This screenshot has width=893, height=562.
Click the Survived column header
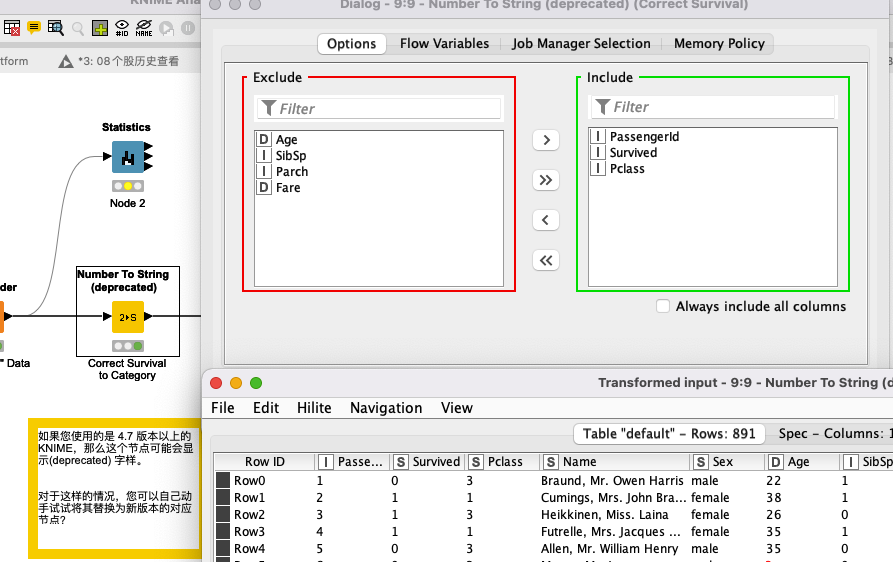tap(427, 462)
